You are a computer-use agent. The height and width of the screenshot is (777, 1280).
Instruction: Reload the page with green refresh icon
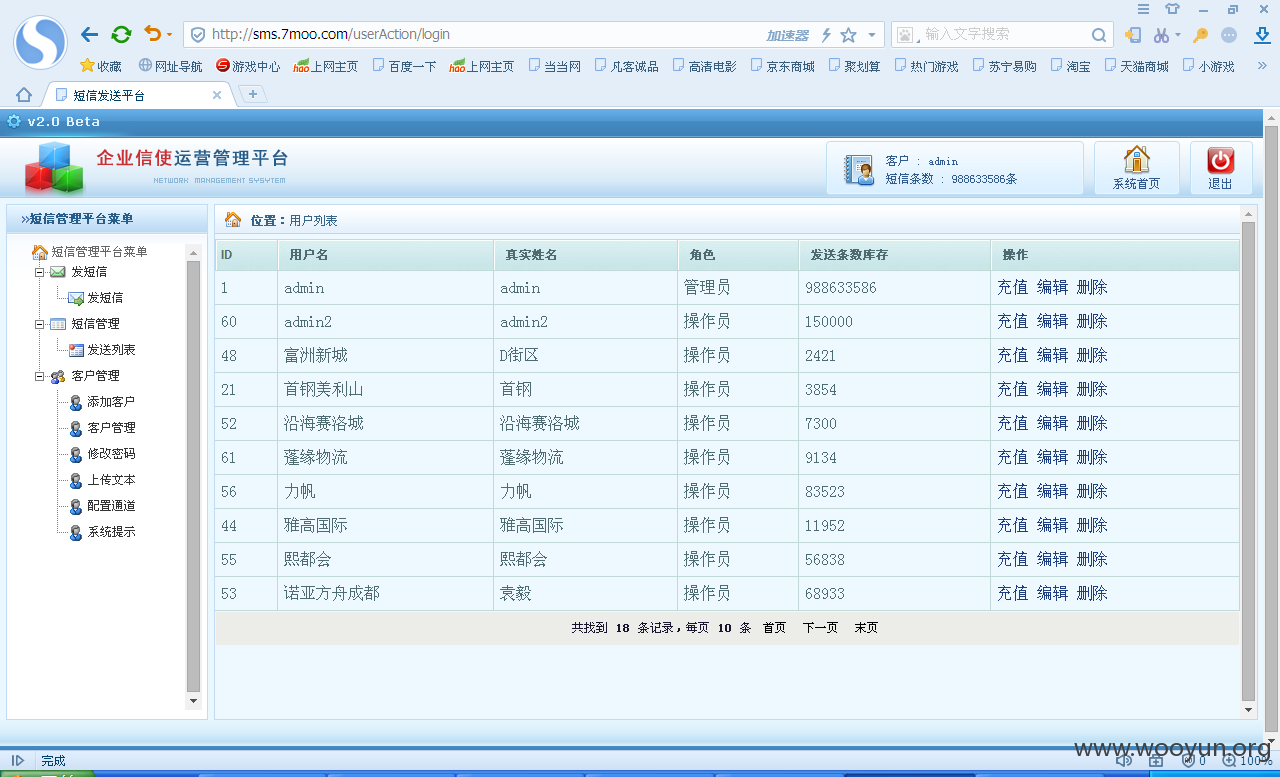[x=121, y=34]
